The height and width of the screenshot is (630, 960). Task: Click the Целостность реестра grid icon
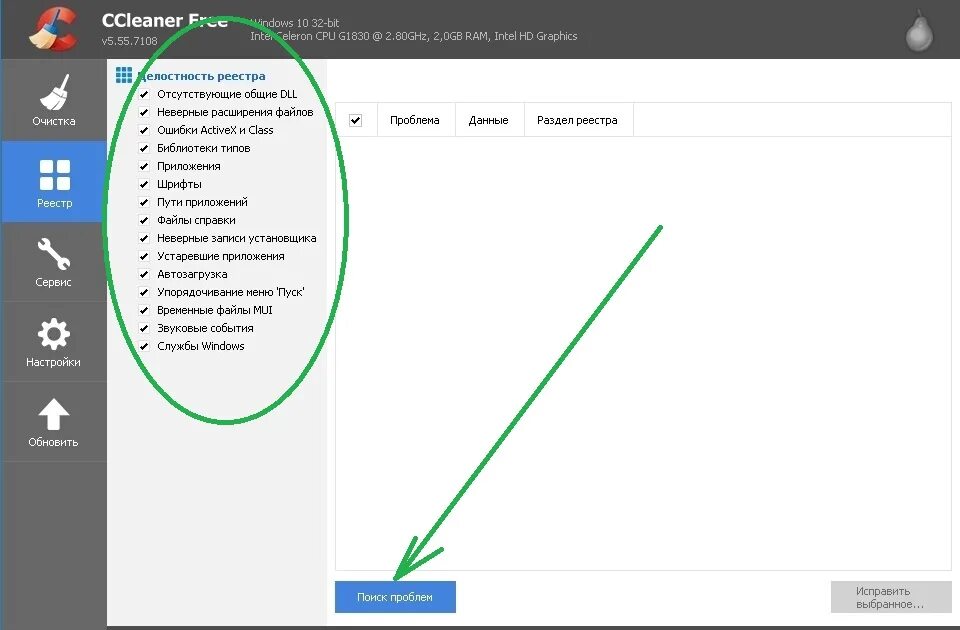click(124, 75)
